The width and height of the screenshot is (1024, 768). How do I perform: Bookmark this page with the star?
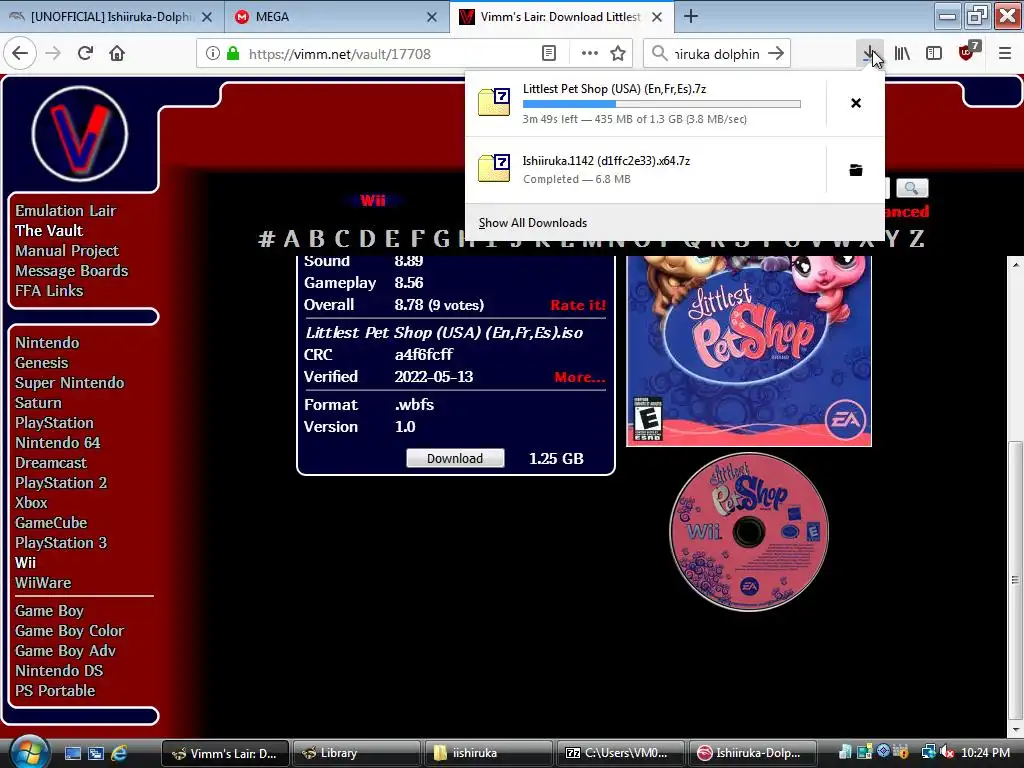pos(618,54)
